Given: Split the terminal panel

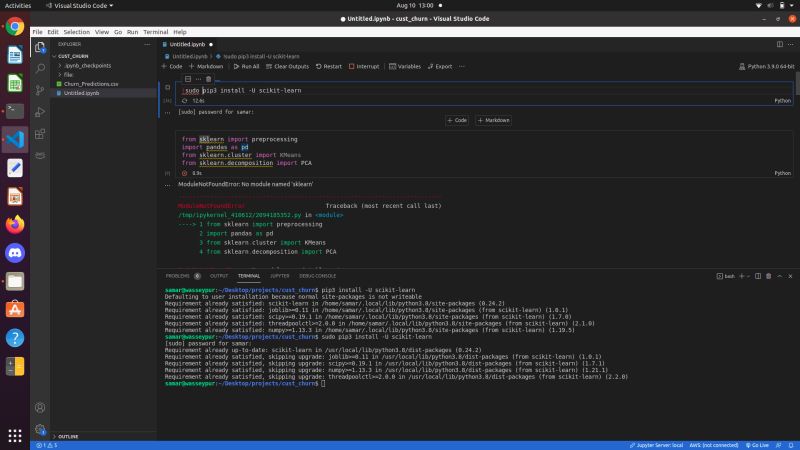Looking at the screenshot, I should pyautogui.click(x=758, y=276).
